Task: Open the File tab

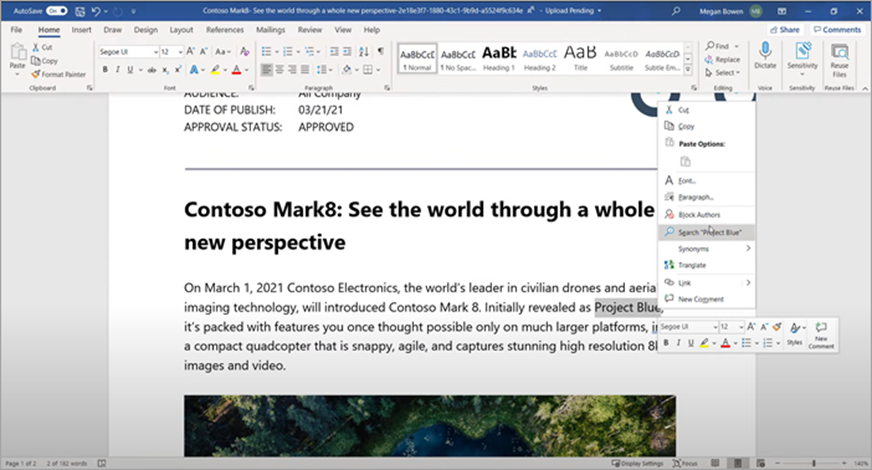Action: pos(17,29)
